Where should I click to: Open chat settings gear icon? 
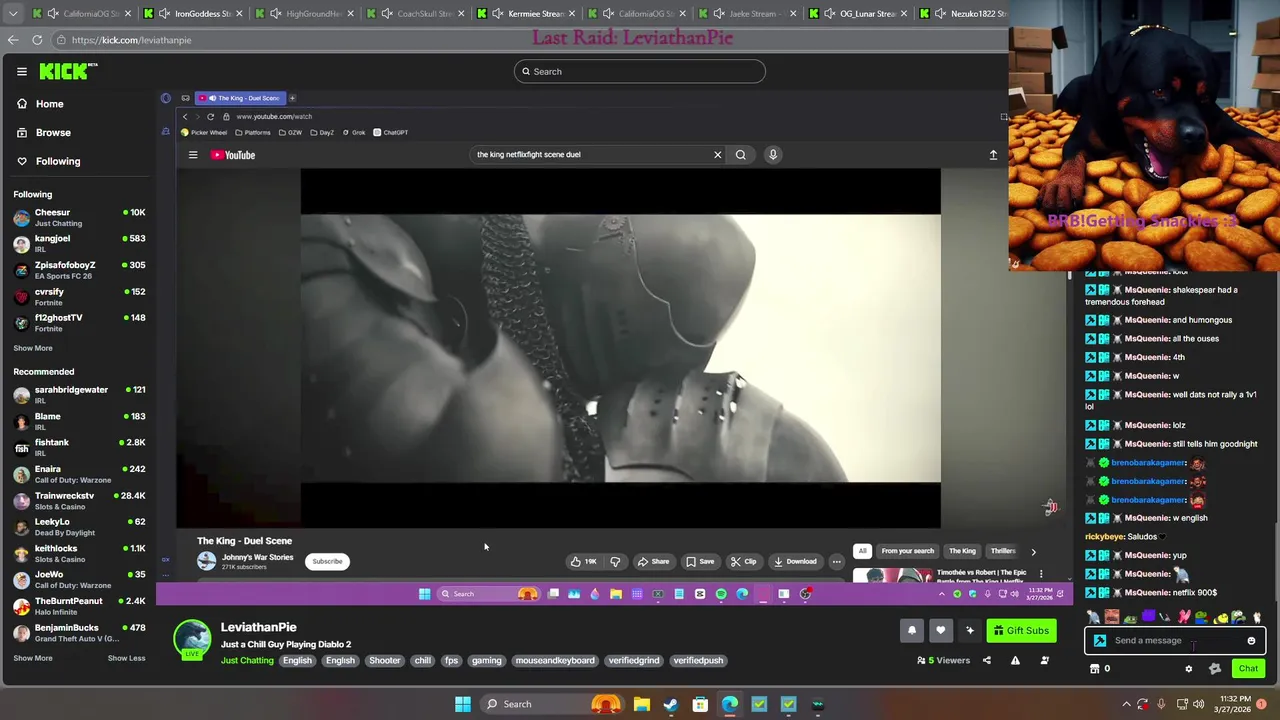point(1188,669)
